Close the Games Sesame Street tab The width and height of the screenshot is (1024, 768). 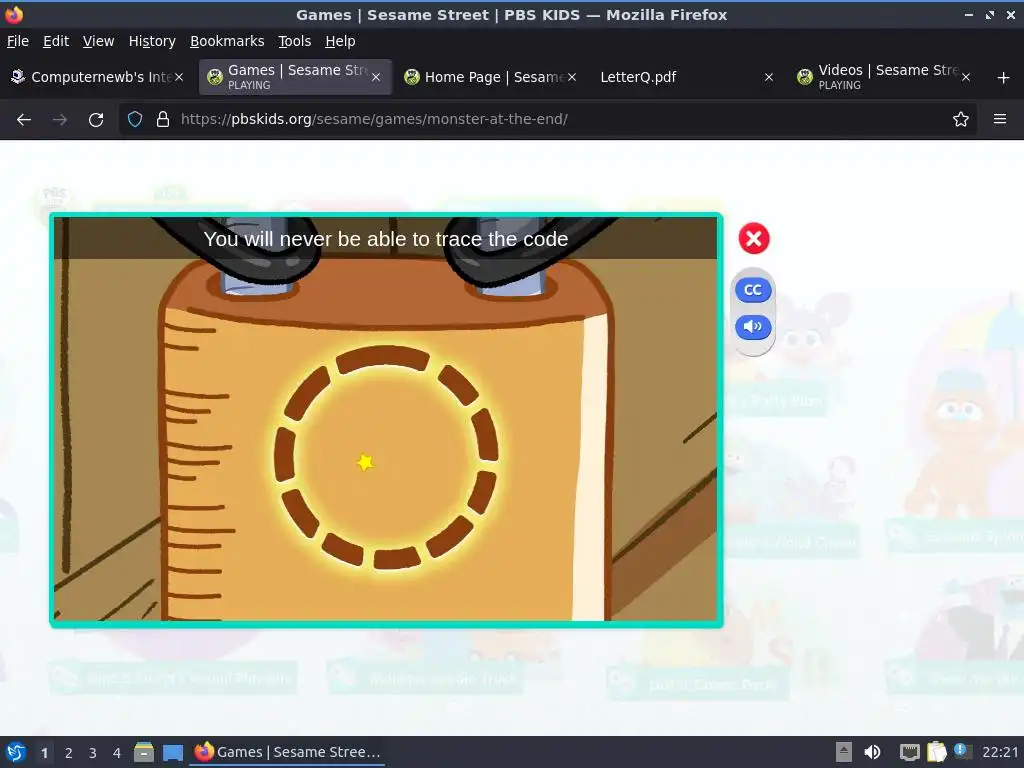(x=376, y=77)
